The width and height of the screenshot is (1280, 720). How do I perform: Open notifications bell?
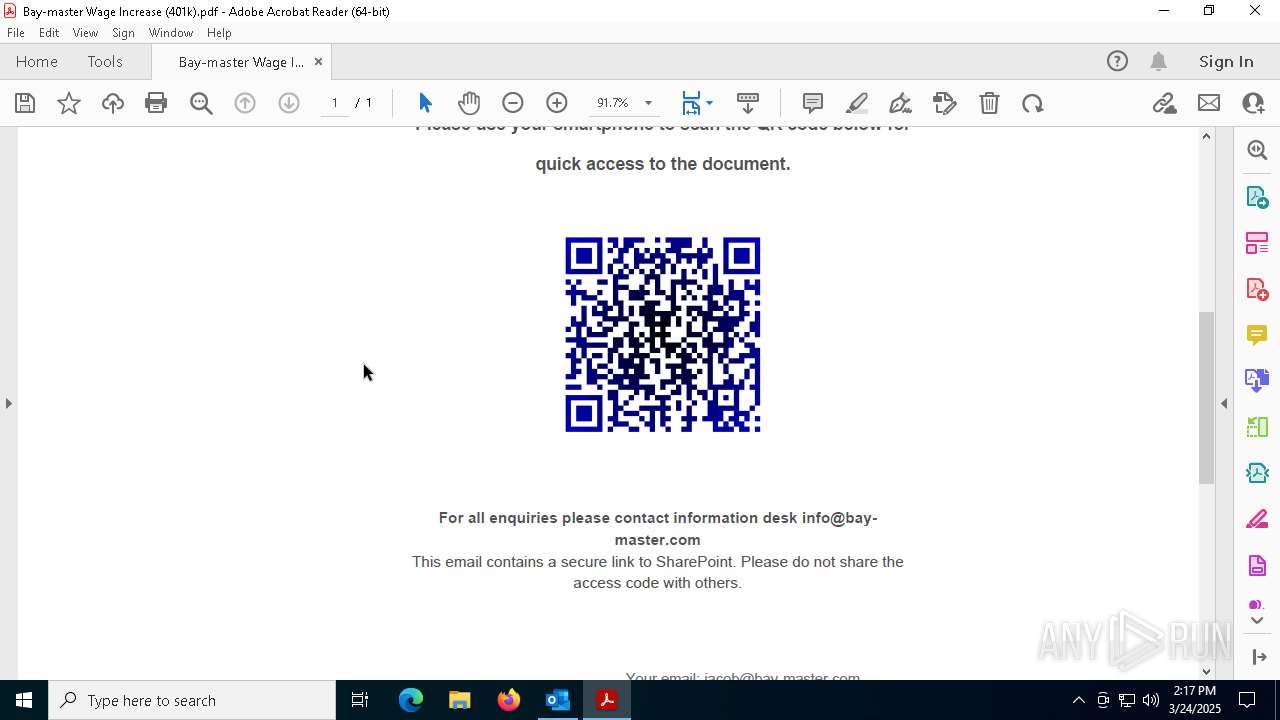tap(1158, 61)
